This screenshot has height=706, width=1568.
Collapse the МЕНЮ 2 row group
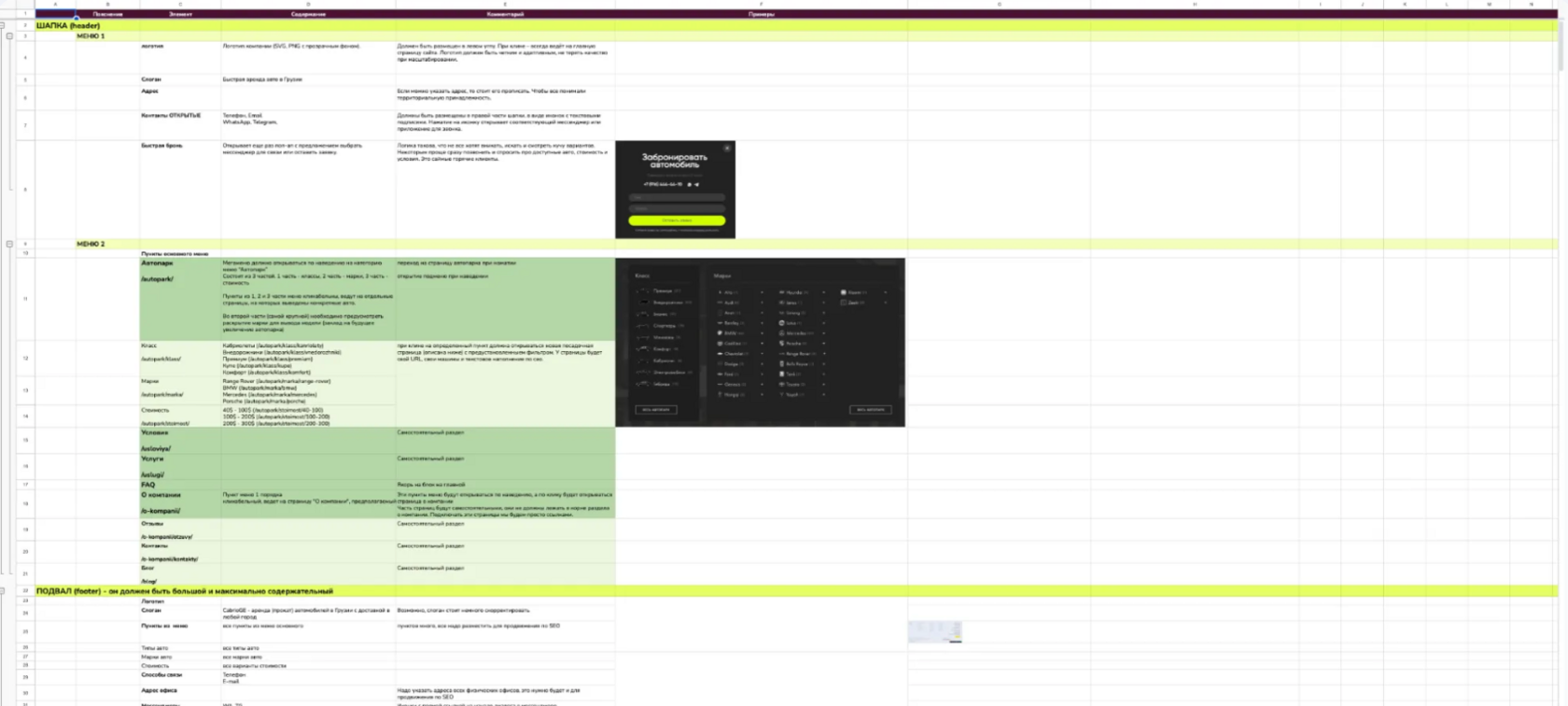(x=9, y=244)
